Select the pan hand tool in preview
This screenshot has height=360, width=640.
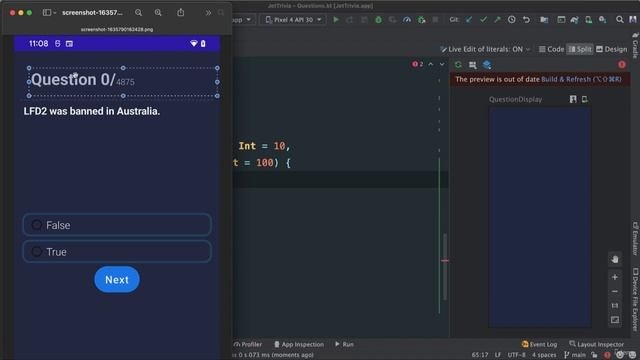point(615,259)
